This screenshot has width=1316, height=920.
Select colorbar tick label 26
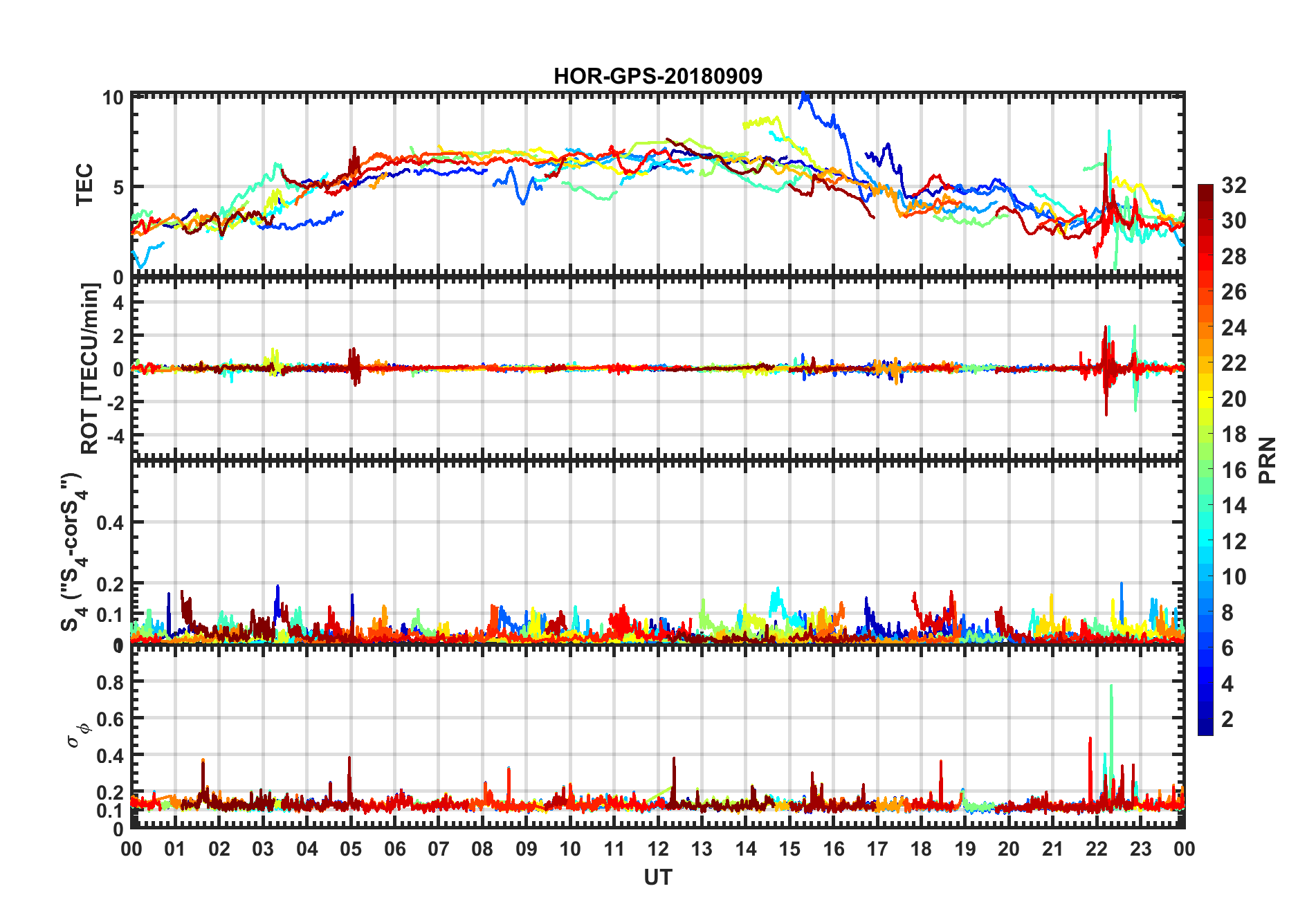[1234, 292]
